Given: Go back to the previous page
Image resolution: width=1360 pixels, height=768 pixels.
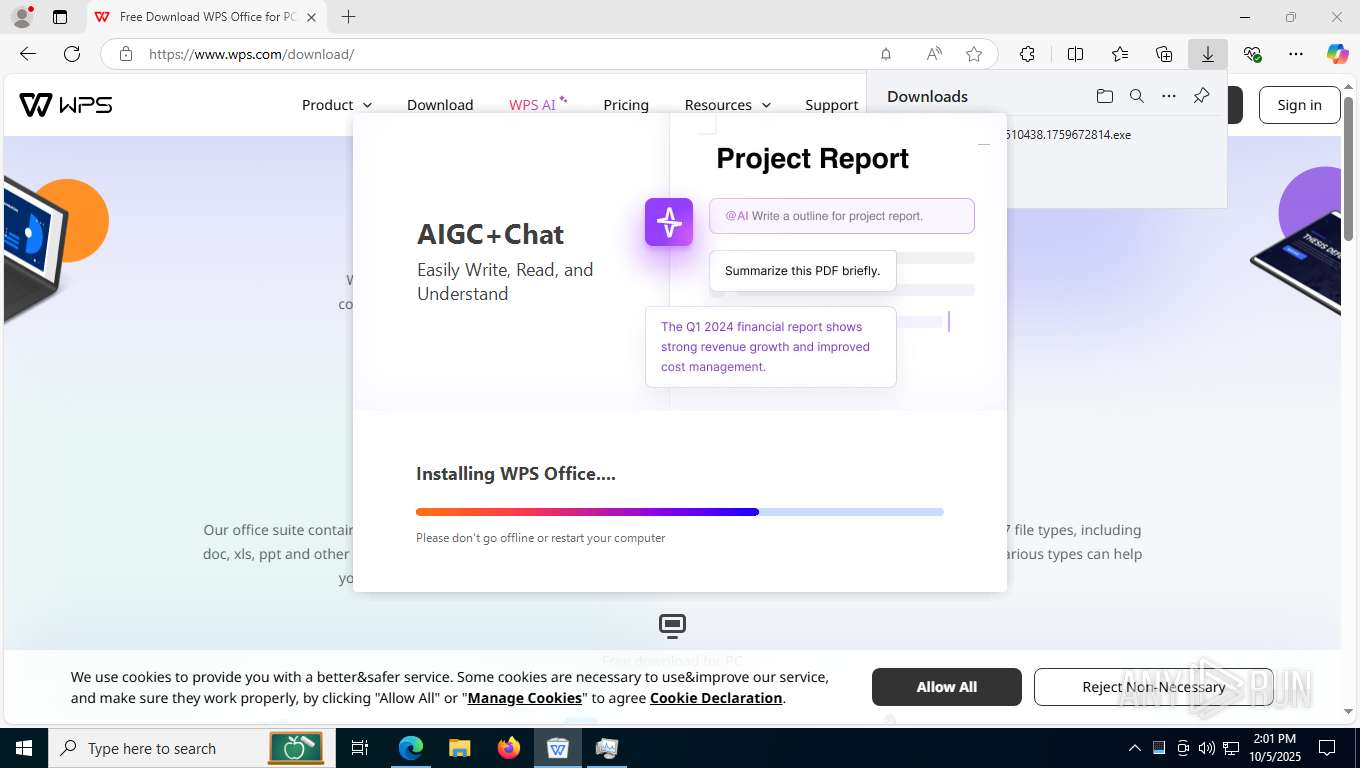Looking at the screenshot, I should tap(28, 54).
